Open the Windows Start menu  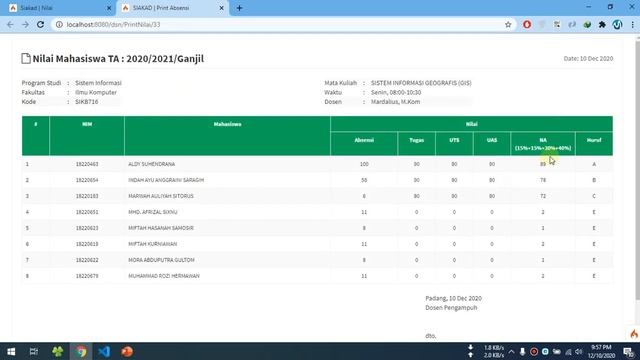11,351
